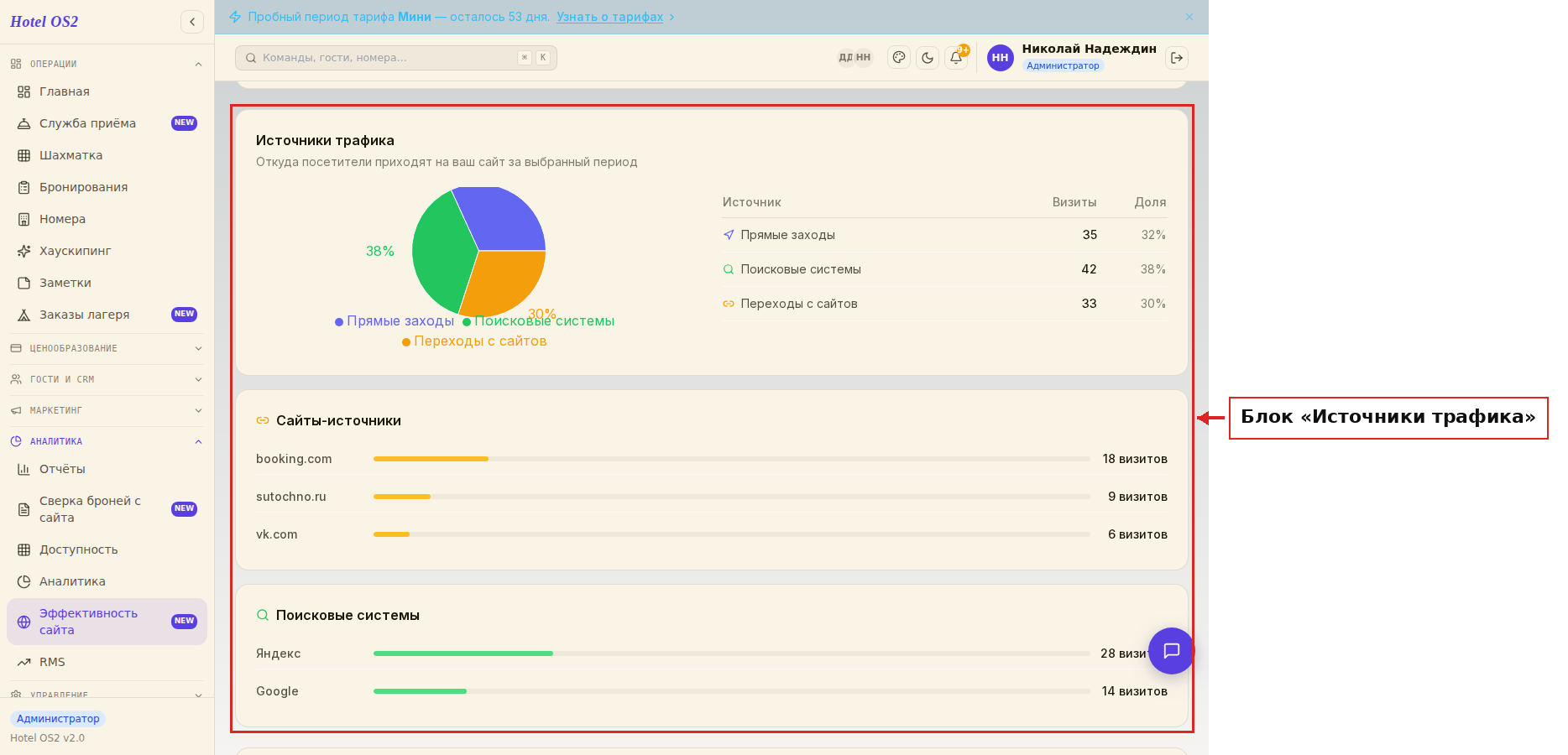Open notifications bell icon
This screenshot has width=1568, height=755.
(x=956, y=58)
